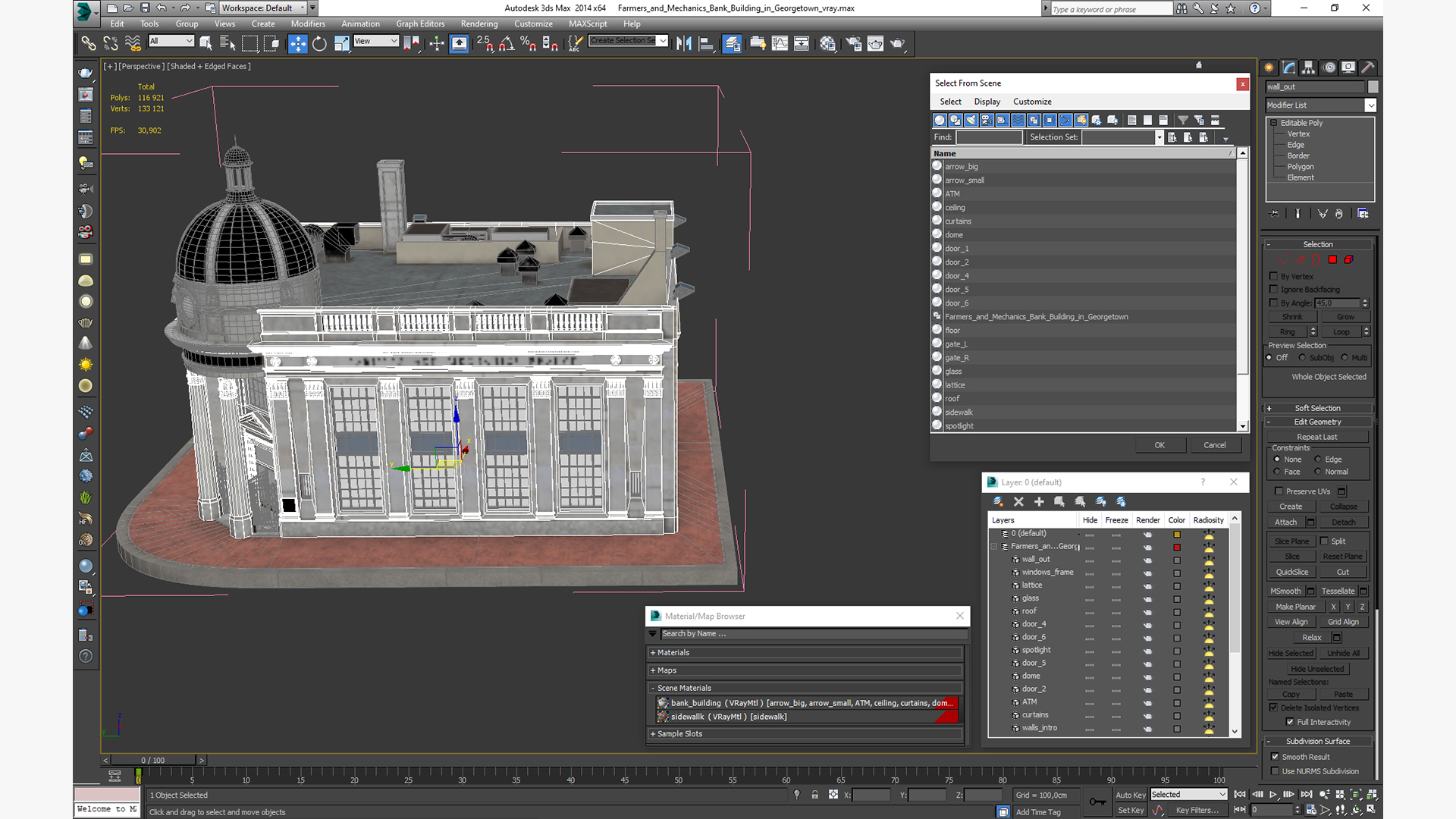The height and width of the screenshot is (819, 1456).
Task: Select the Select and Move tool
Action: (298, 43)
